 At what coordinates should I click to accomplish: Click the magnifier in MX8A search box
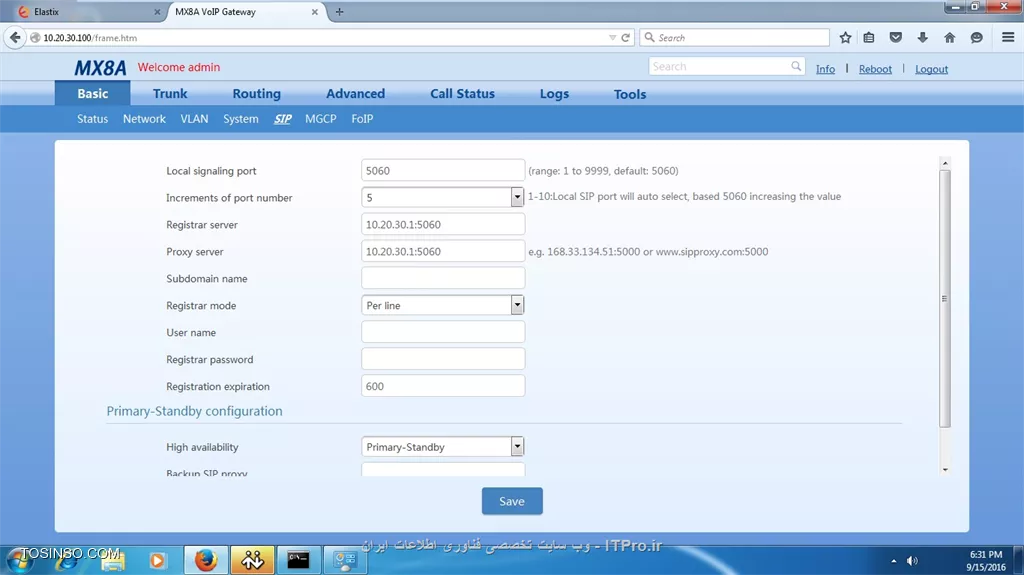click(x=795, y=66)
